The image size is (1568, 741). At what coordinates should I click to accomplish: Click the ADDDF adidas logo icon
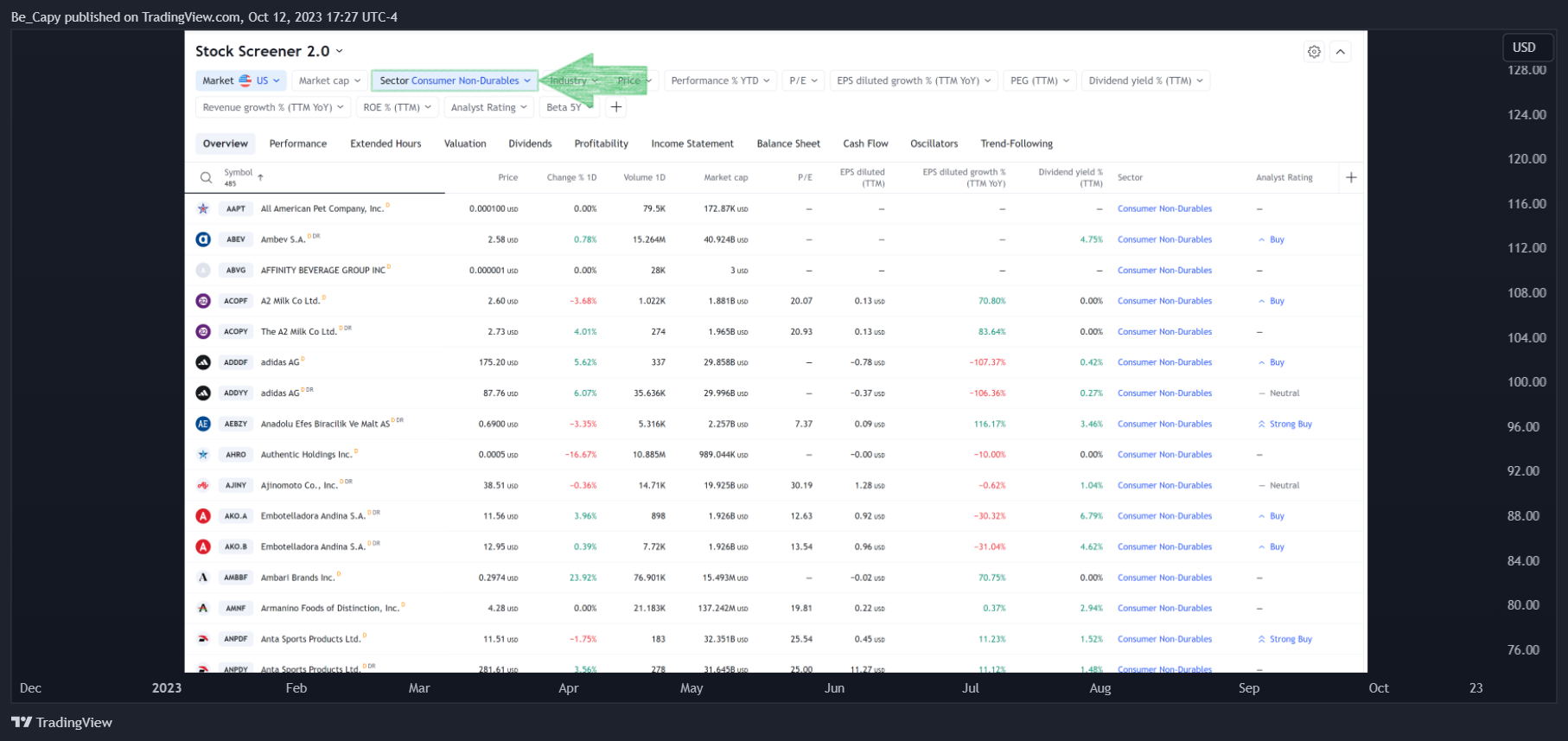coord(203,362)
